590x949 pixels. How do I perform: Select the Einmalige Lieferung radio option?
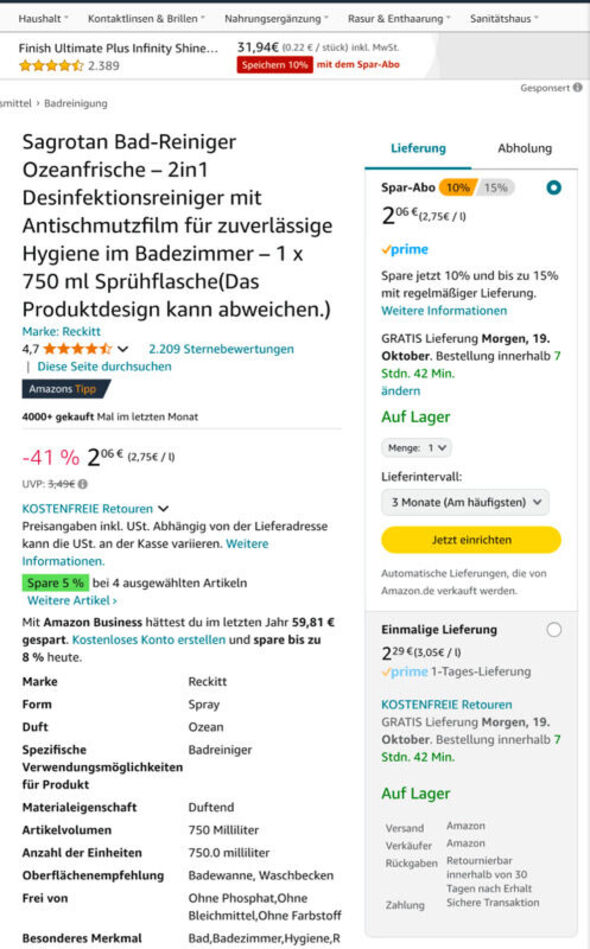(x=554, y=630)
